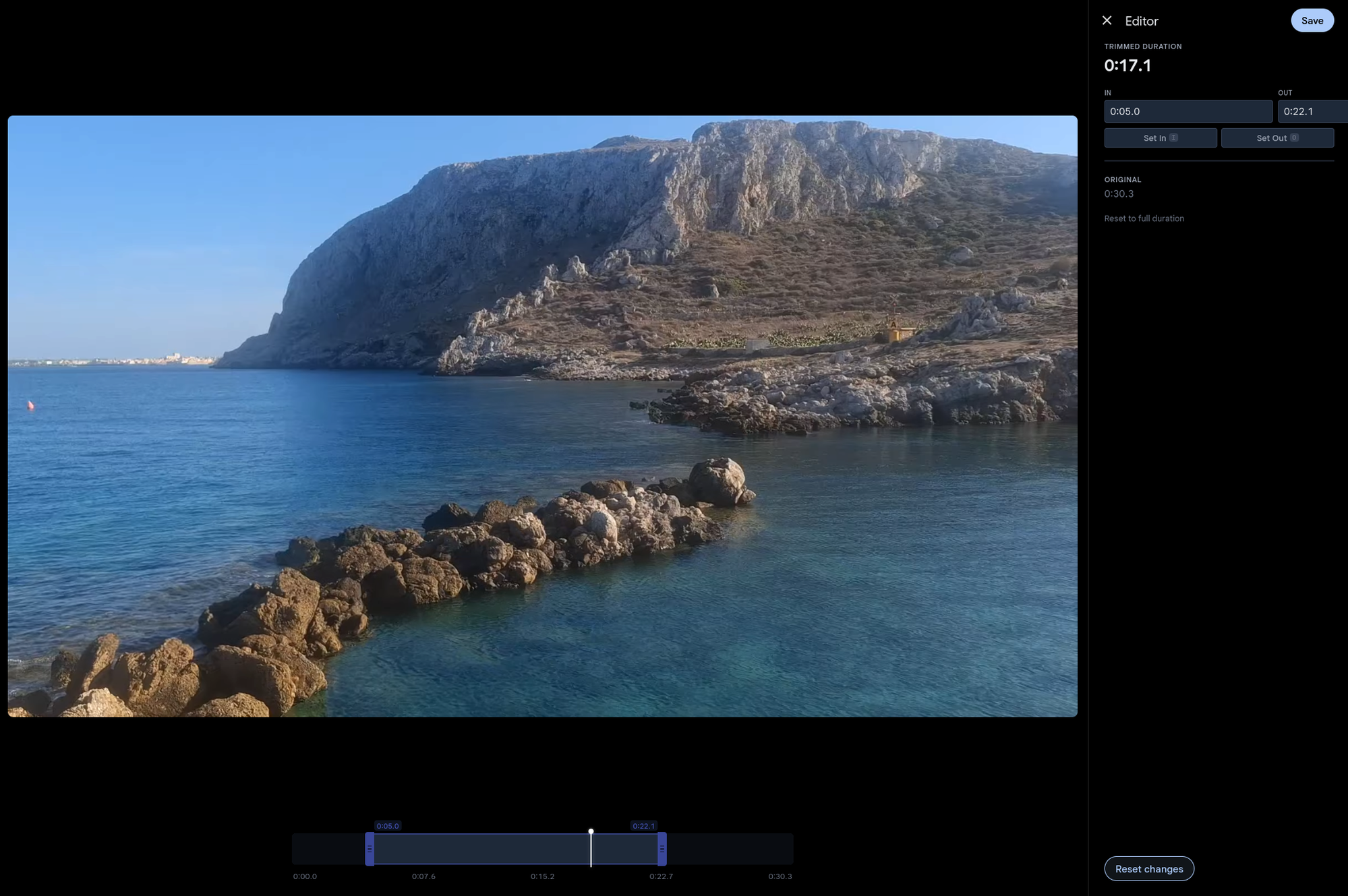This screenshot has width=1348, height=896.
Task: Click the Set In button
Action: 1160,138
